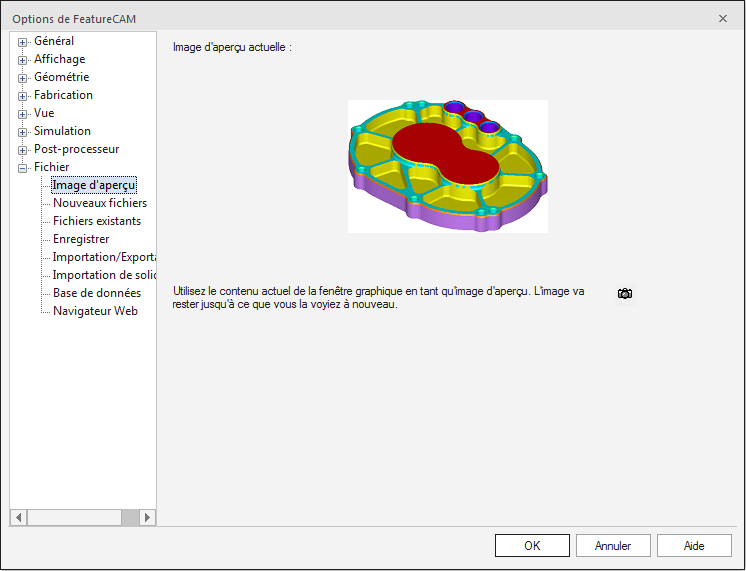Open Image d'aperçu options page
746x571 pixels.
click(94, 185)
